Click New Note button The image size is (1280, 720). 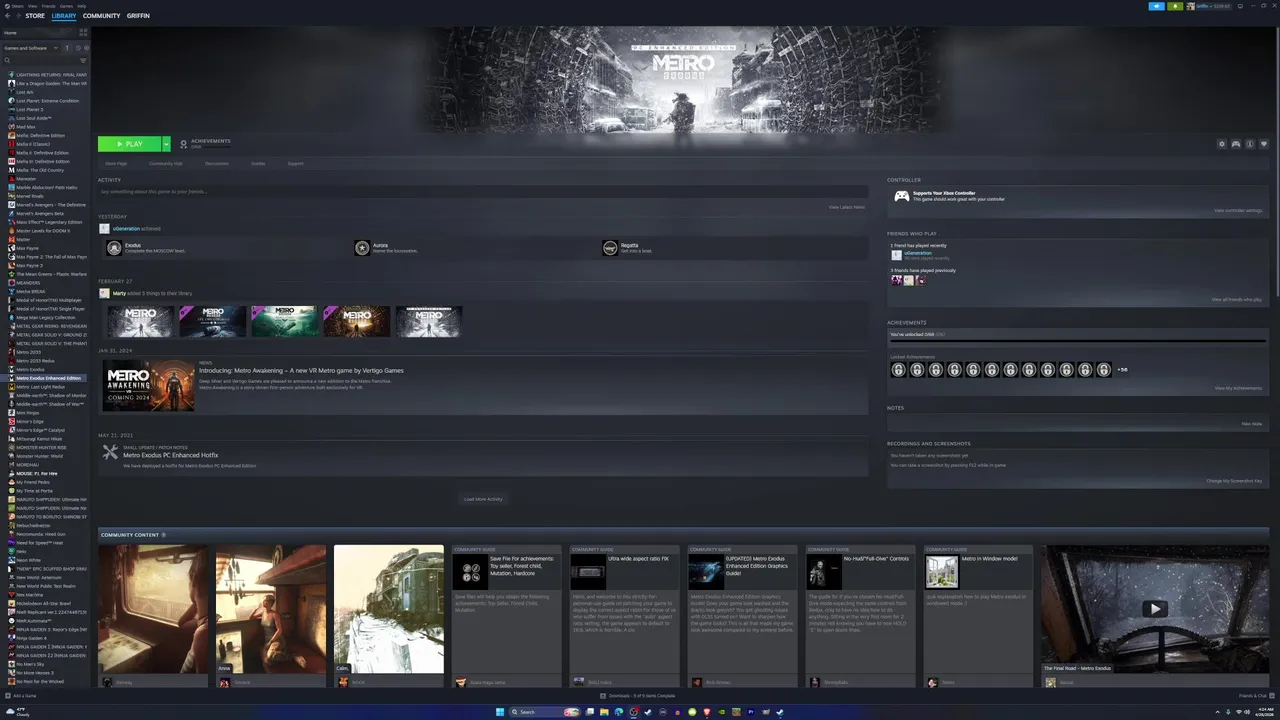coord(1252,423)
